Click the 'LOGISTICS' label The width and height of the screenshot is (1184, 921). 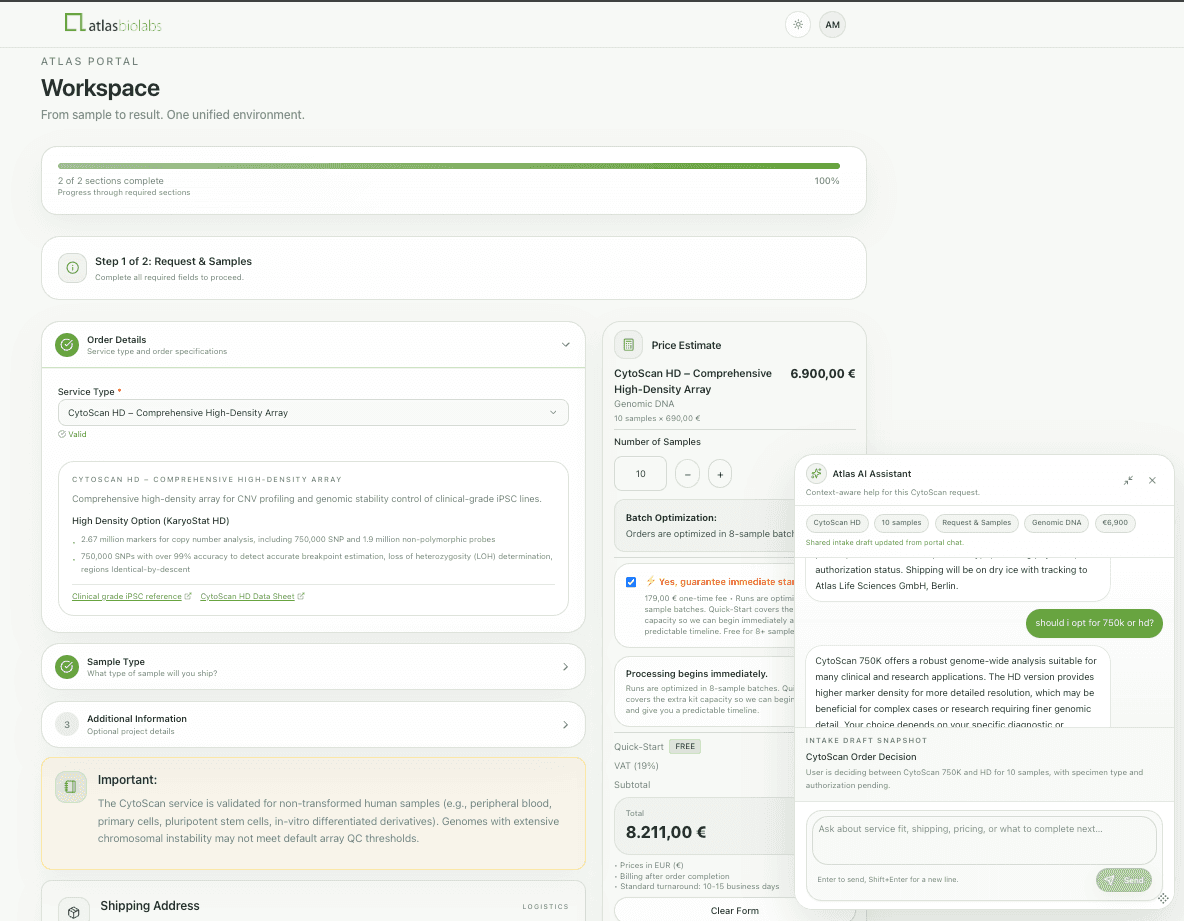(x=545, y=907)
